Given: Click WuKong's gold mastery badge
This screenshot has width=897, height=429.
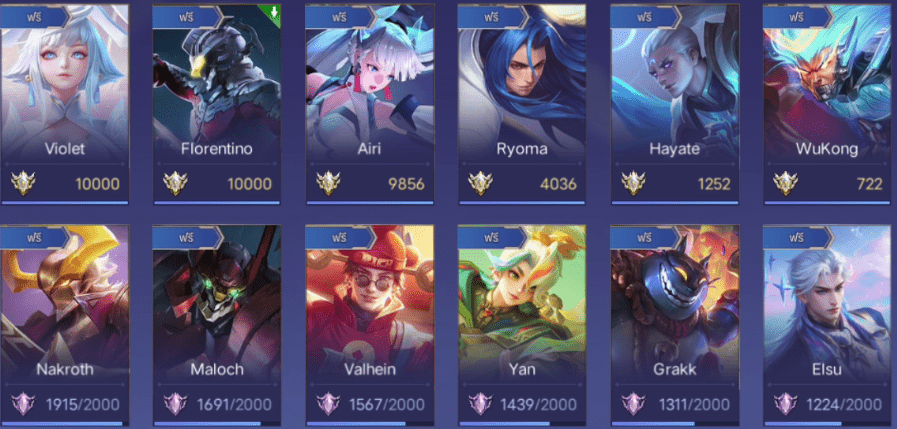Looking at the screenshot, I should click(785, 184).
